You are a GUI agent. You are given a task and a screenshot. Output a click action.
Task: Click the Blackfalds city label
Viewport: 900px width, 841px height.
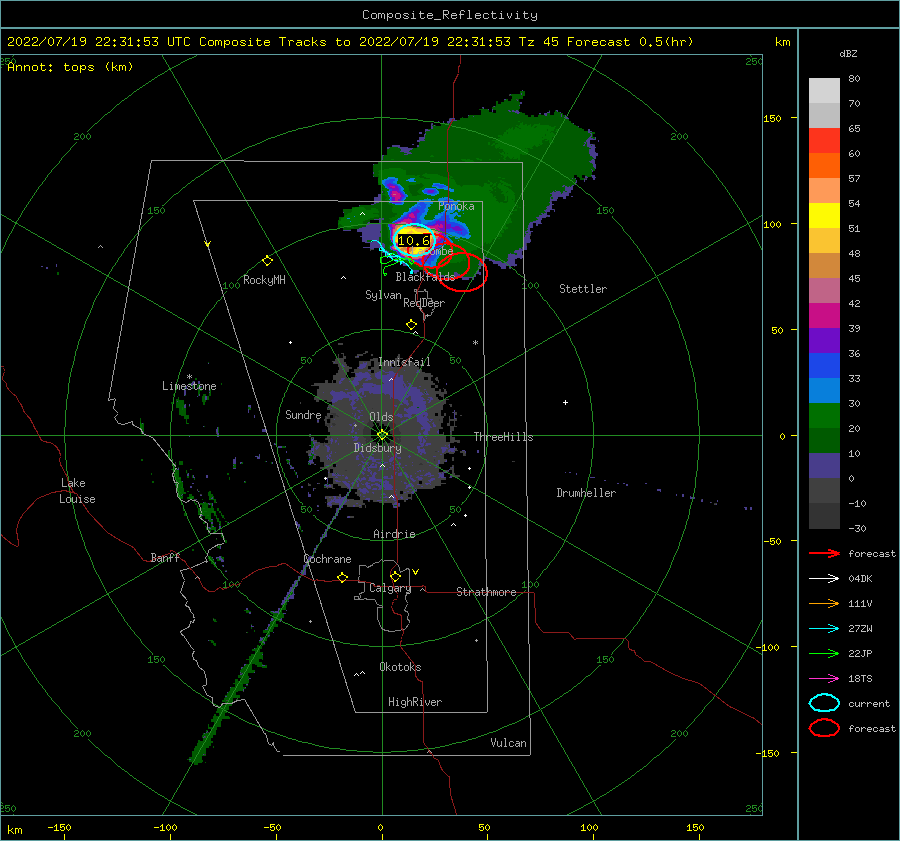click(425, 277)
